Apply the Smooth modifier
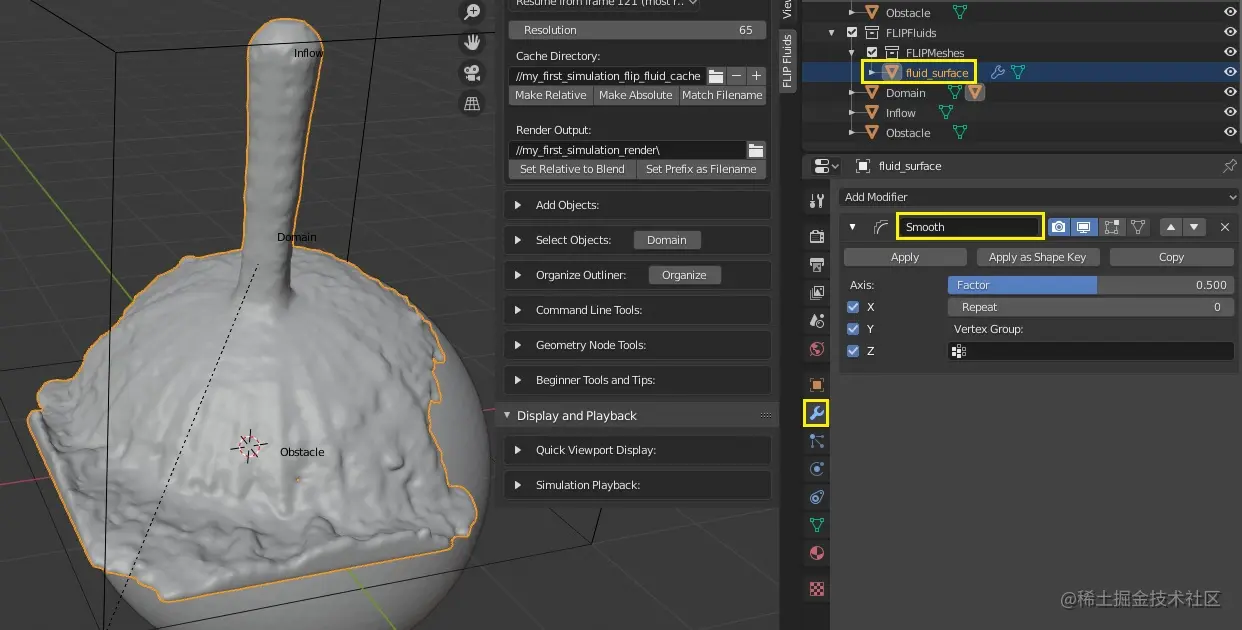 coord(904,257)
